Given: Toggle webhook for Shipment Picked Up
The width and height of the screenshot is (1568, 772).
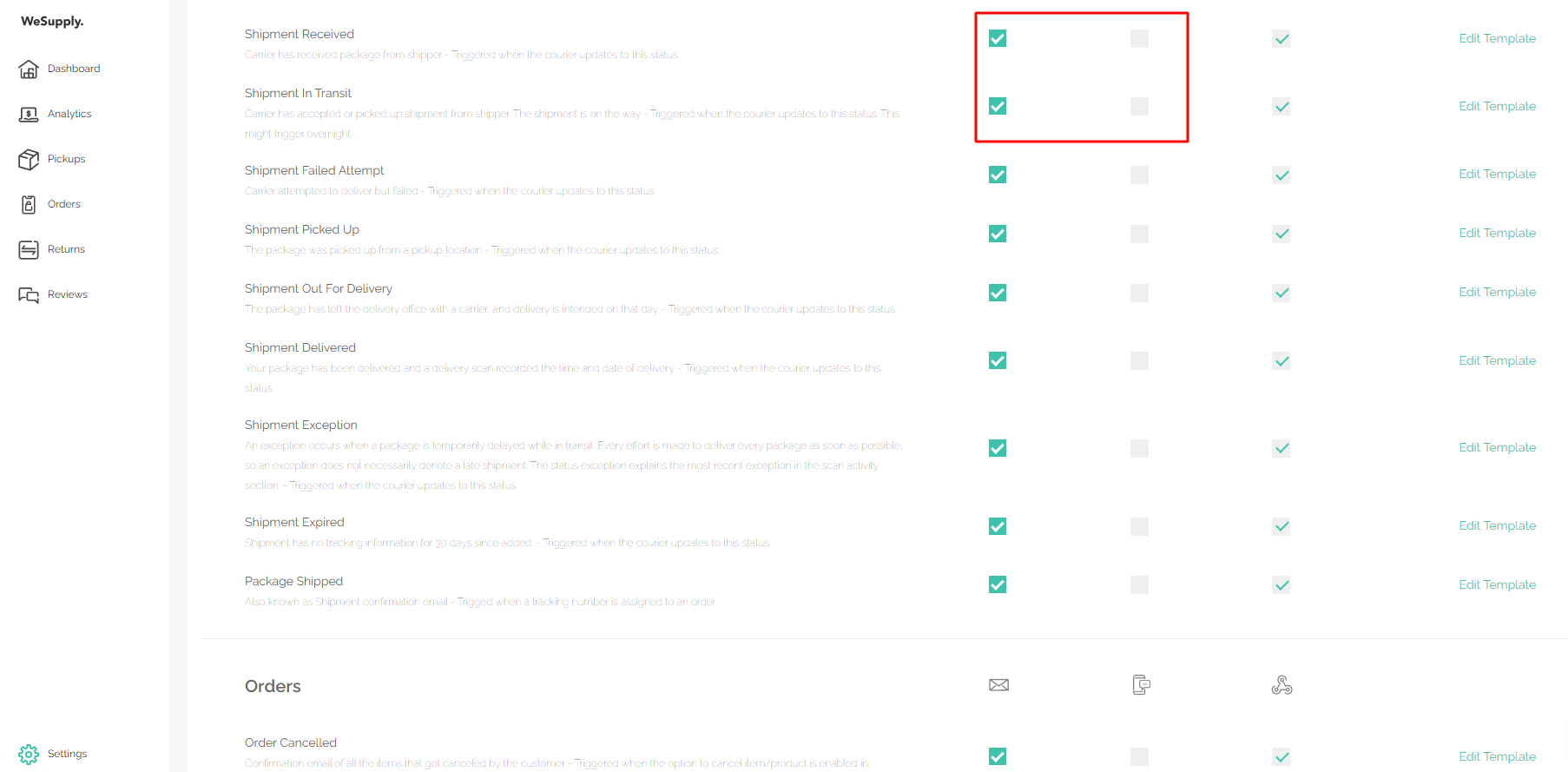Looking at the screenshot, I should [x=1281, y=234].
